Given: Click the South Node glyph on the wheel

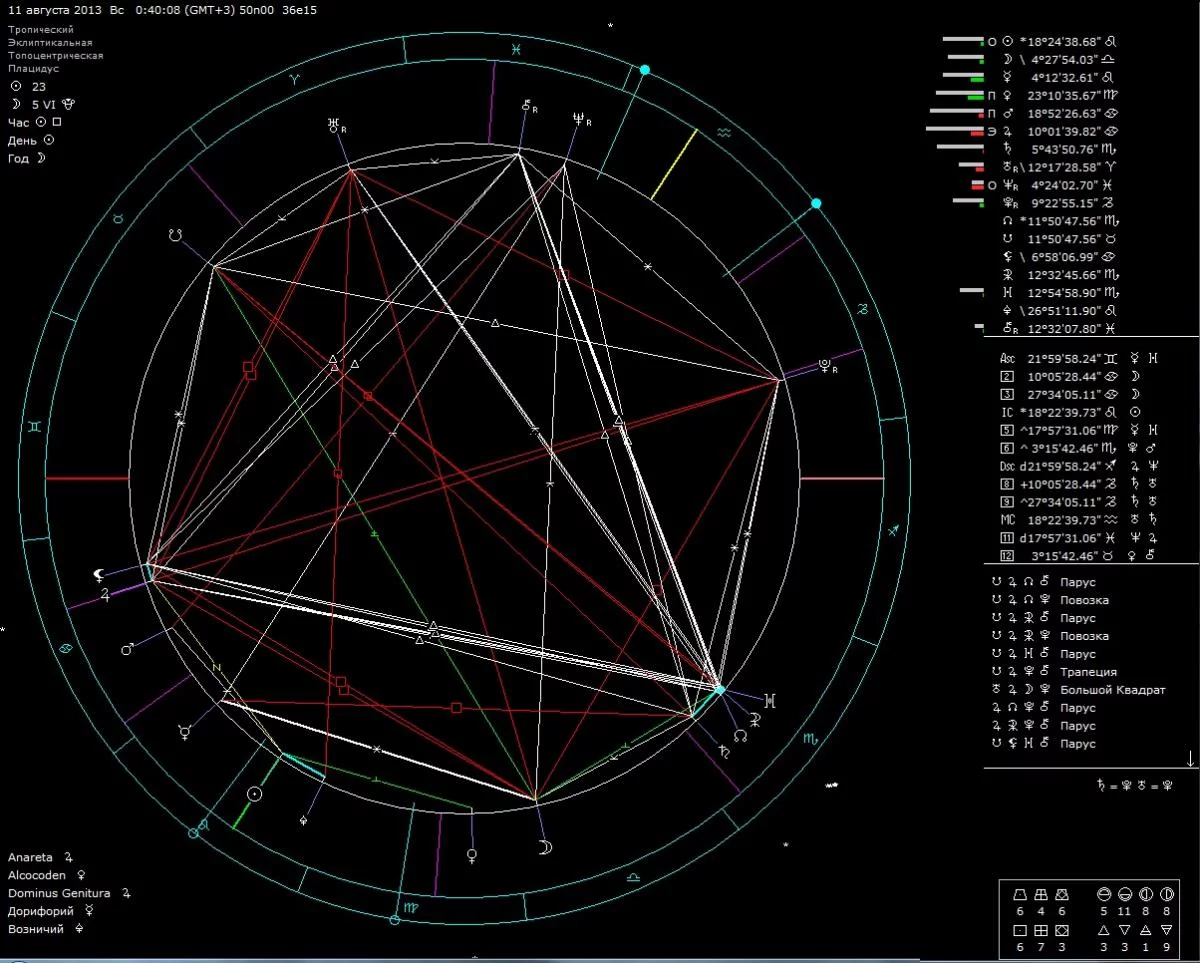Looking at the screenshot, I should point(175,237).
